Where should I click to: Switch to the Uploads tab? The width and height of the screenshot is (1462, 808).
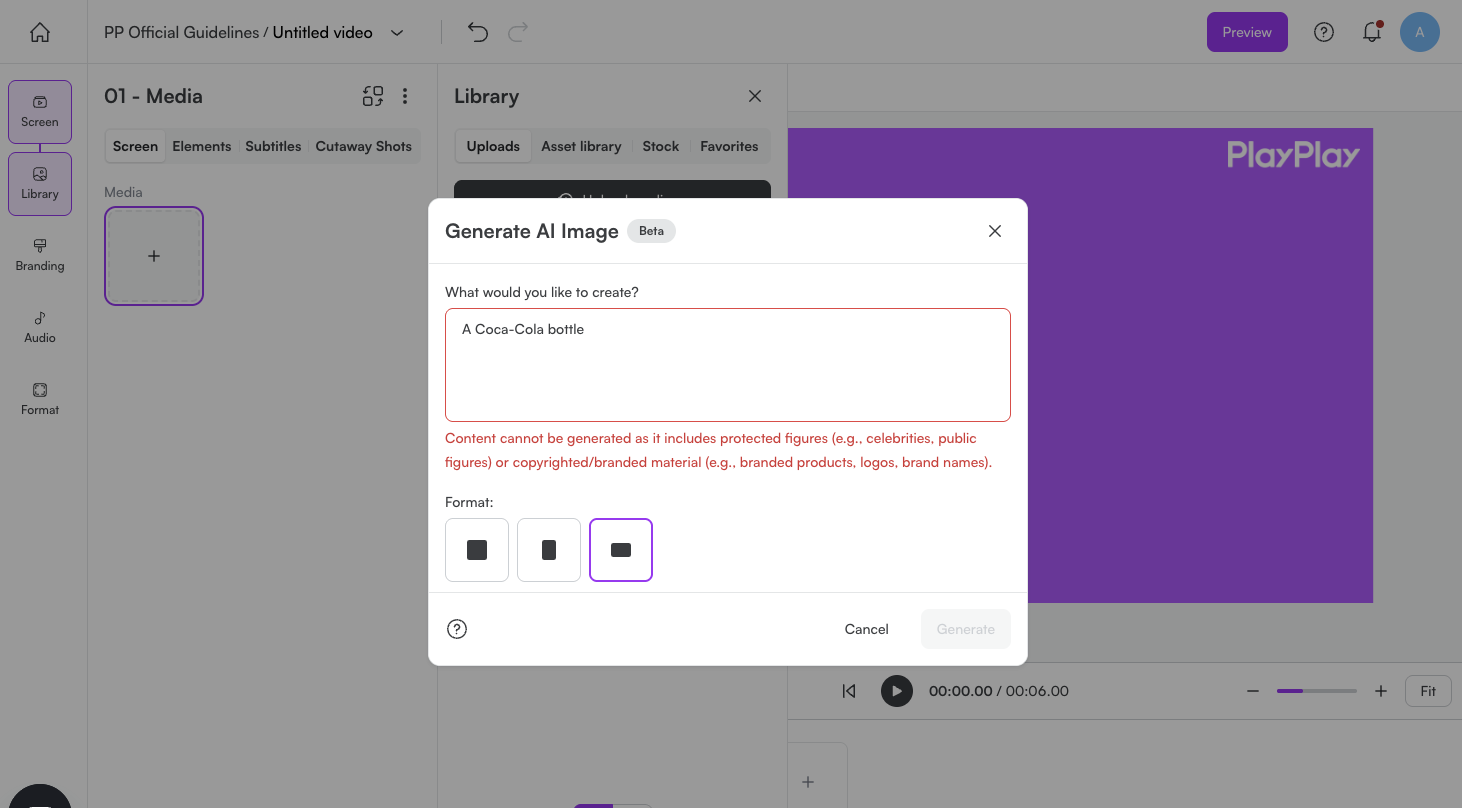pyautogui.click(x=493, y=146)
